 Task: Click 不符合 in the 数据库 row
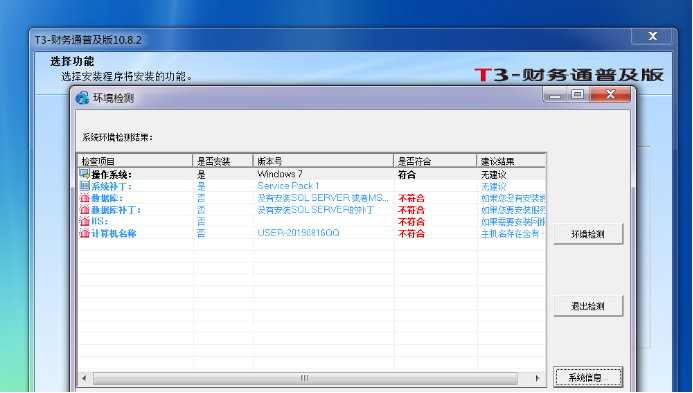pos(411,198)
